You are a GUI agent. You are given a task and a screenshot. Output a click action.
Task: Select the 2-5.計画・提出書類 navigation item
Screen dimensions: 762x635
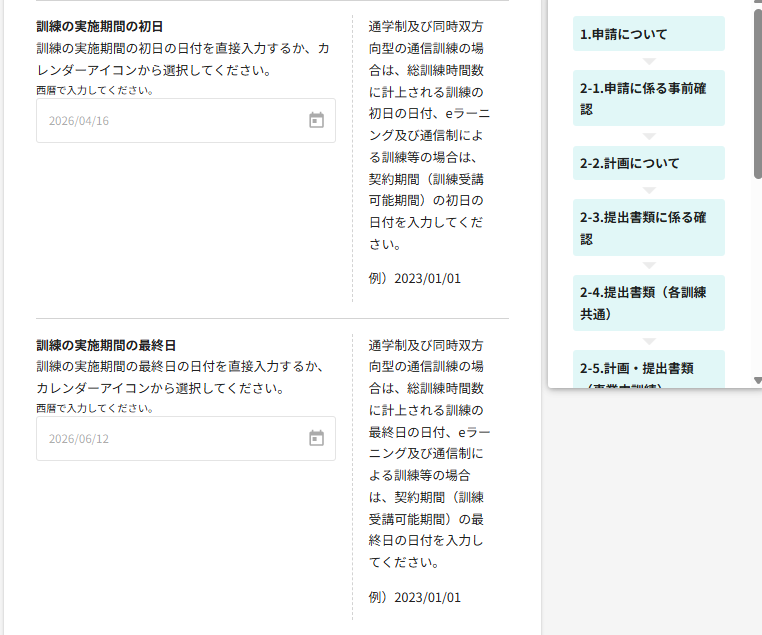coord(648,369)
